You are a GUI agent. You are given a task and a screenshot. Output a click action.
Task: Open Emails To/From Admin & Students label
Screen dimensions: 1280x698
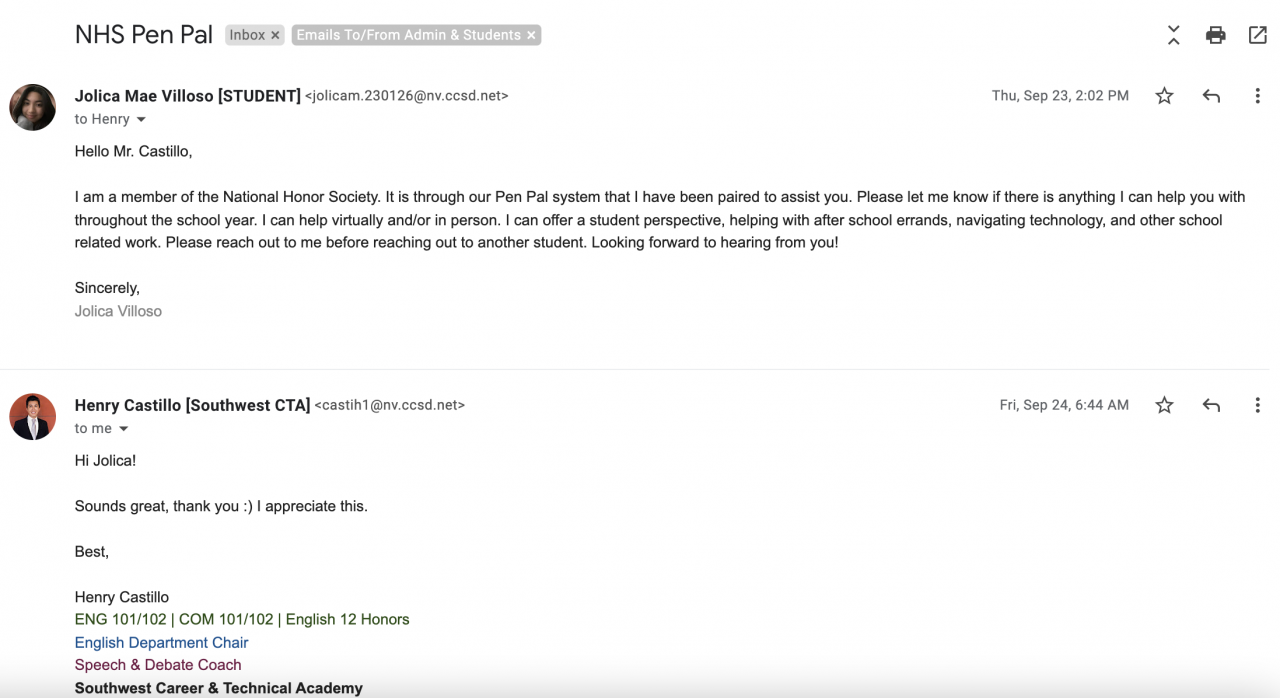(x=408, y=35)
